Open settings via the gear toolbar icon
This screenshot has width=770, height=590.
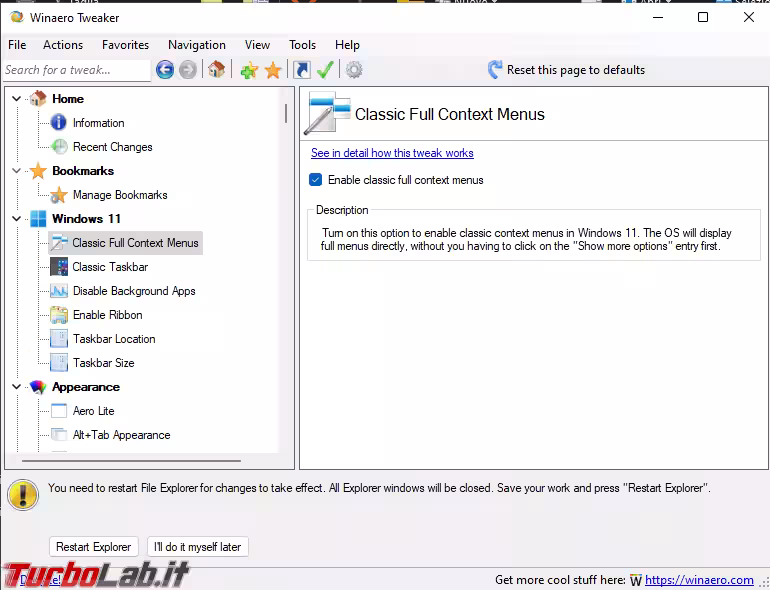pyautogui.click(x=354, y=70)
